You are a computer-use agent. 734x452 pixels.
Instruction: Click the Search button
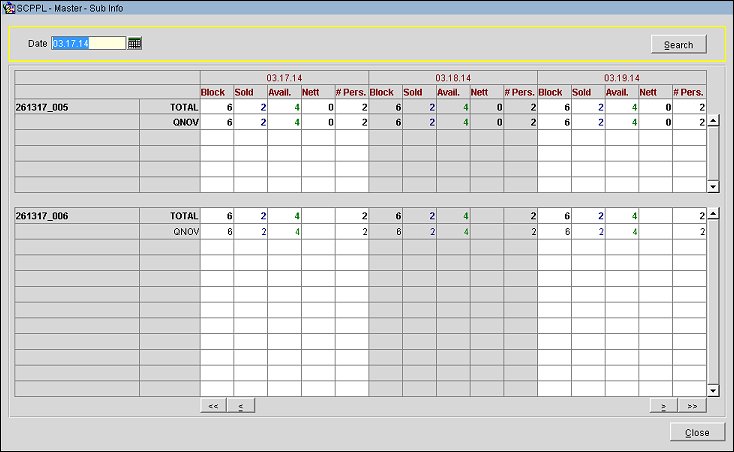click(x=678, y=45)
